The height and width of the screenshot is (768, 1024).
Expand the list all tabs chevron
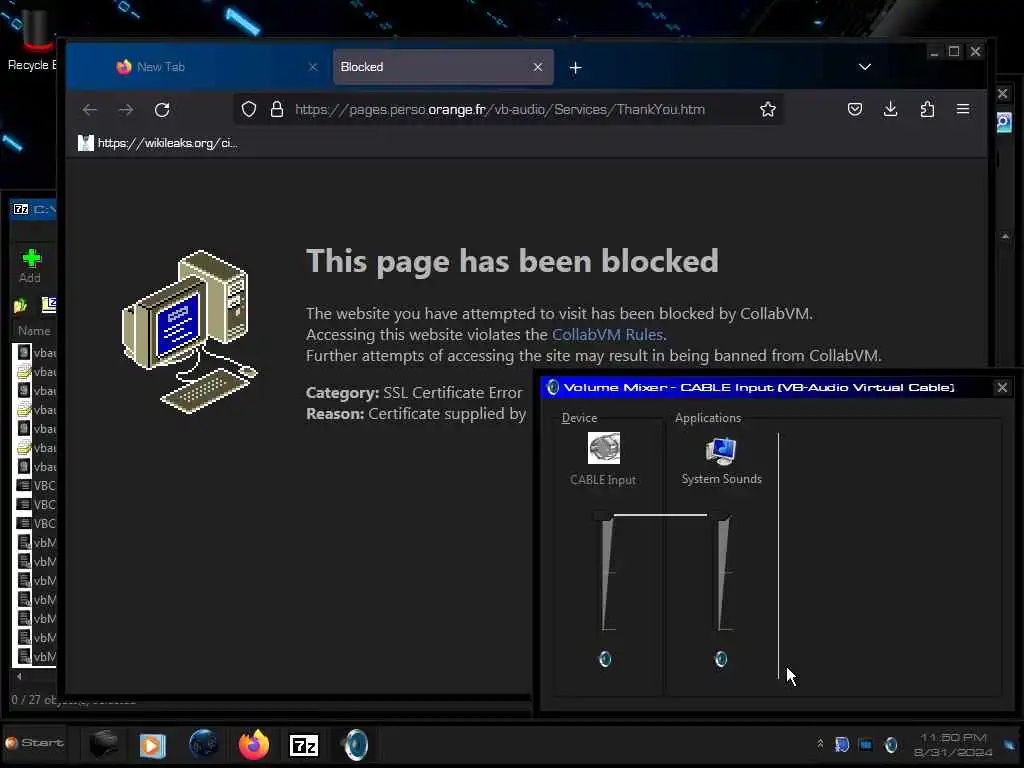coord(865,67)
